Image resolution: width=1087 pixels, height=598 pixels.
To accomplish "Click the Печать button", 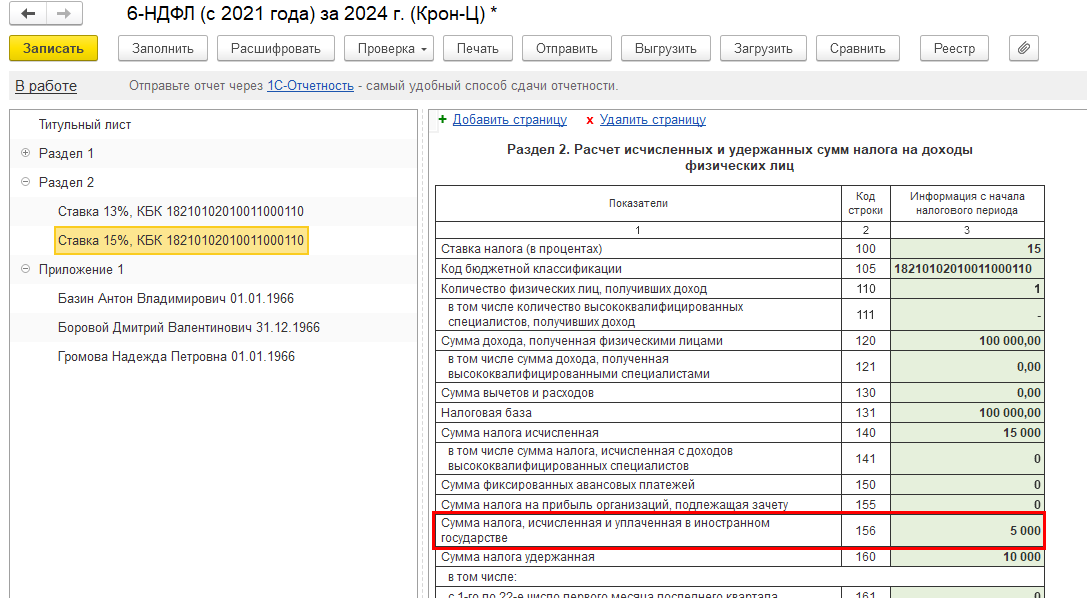I will point(478,49).
